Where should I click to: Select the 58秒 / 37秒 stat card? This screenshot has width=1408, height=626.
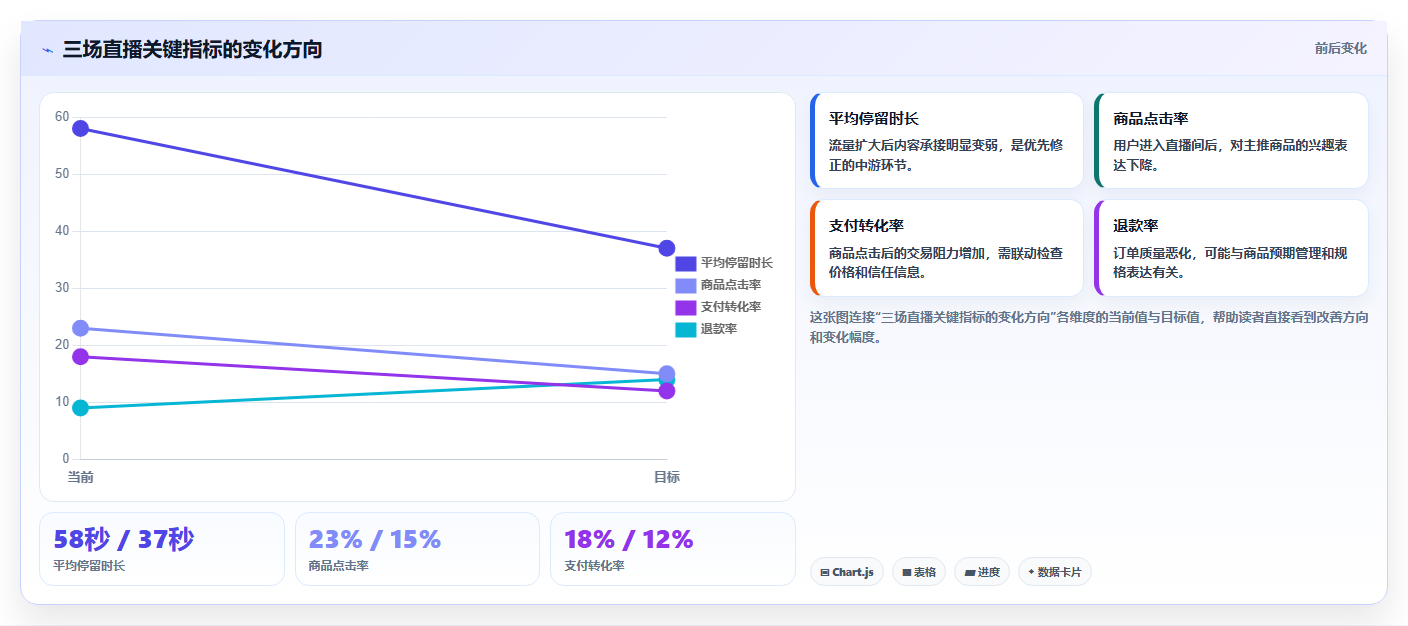click(x=162, y=549)
